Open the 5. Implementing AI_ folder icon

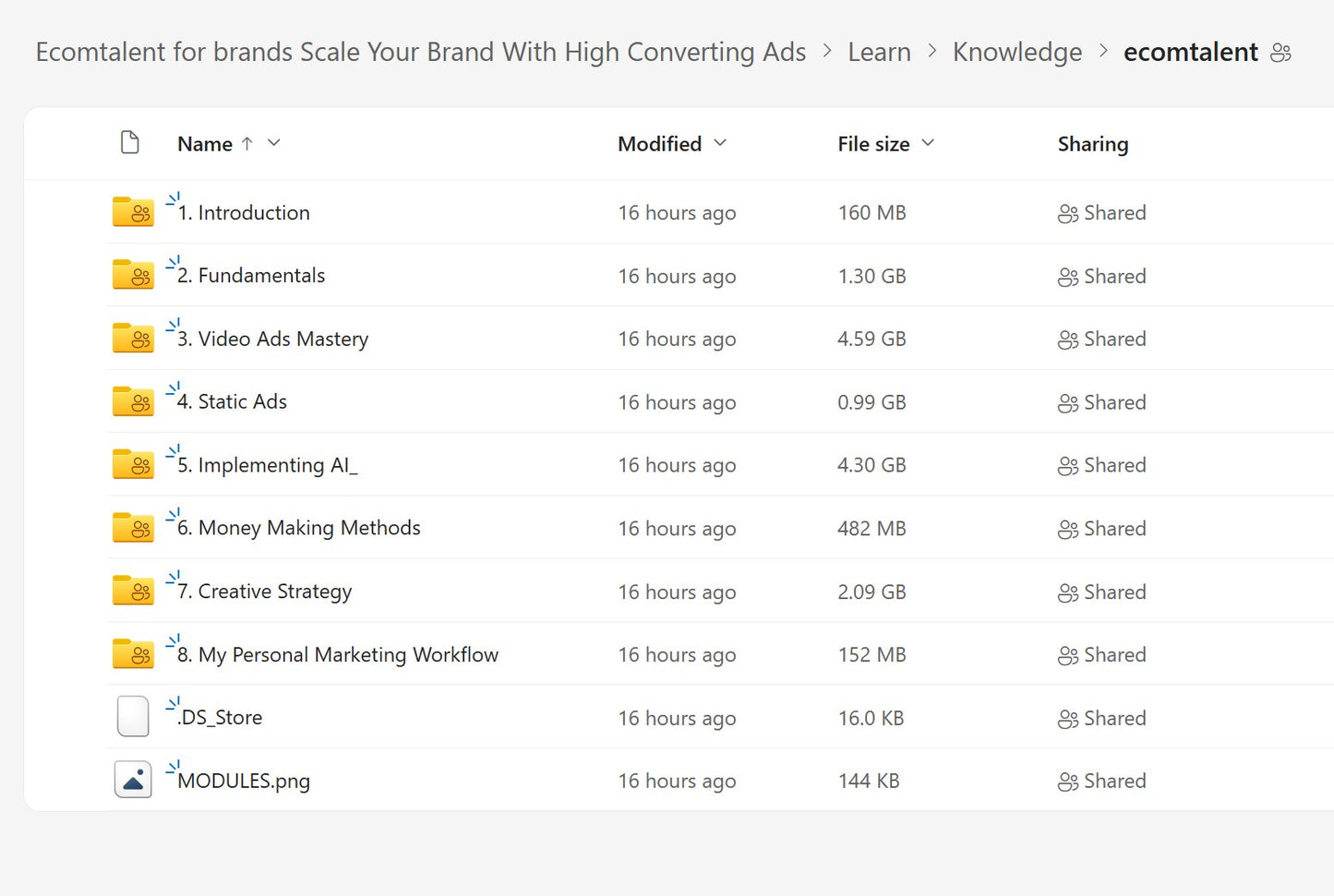(x=133, y=465)
